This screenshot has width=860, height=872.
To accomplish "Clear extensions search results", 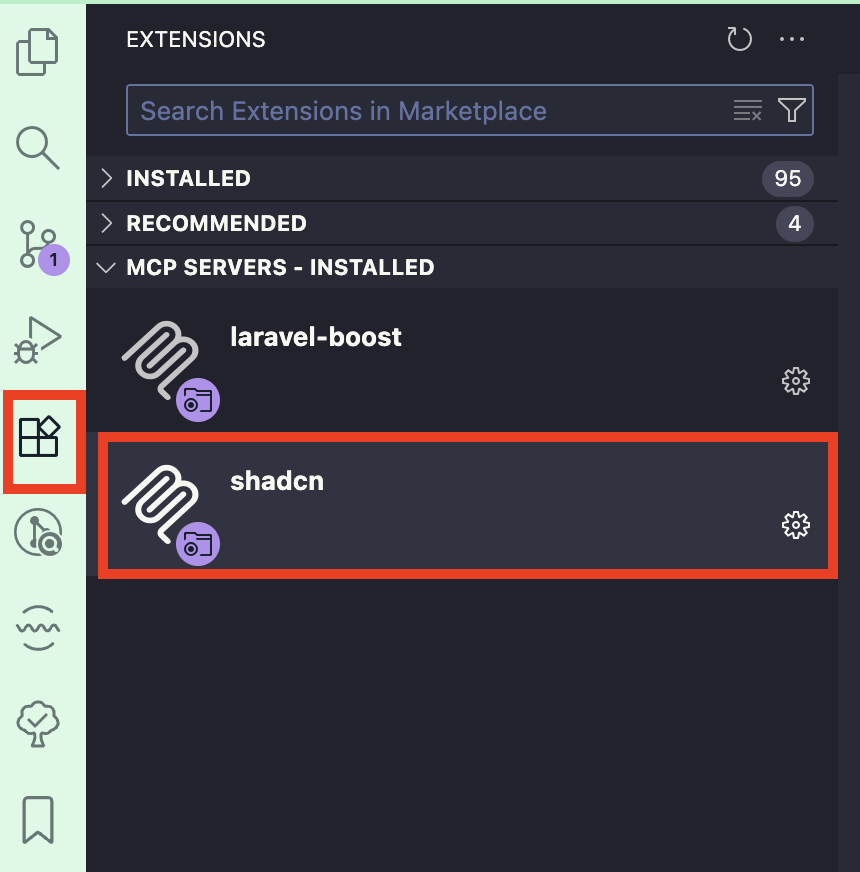I will 747,111.
